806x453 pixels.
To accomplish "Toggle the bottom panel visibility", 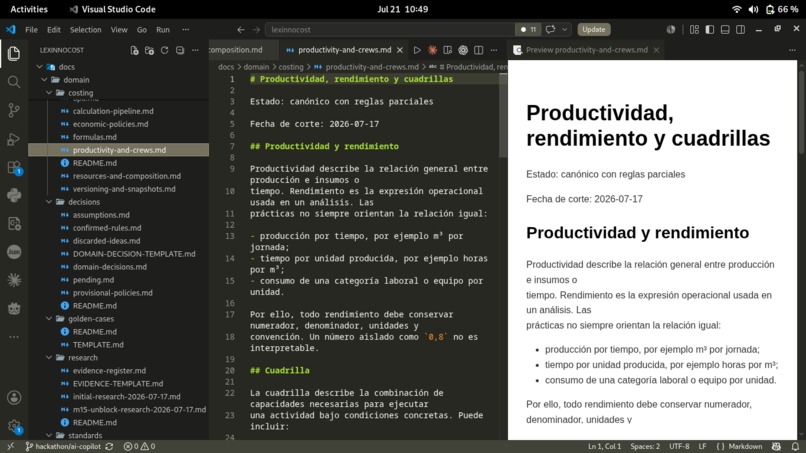I will [725, 29].
